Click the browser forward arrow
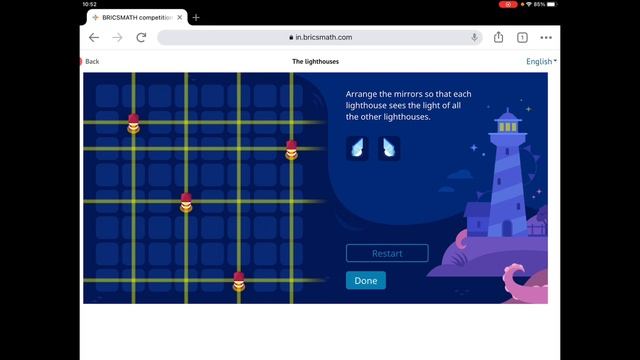This screenshot has height=360, width=640. click(x=118, y=38)
